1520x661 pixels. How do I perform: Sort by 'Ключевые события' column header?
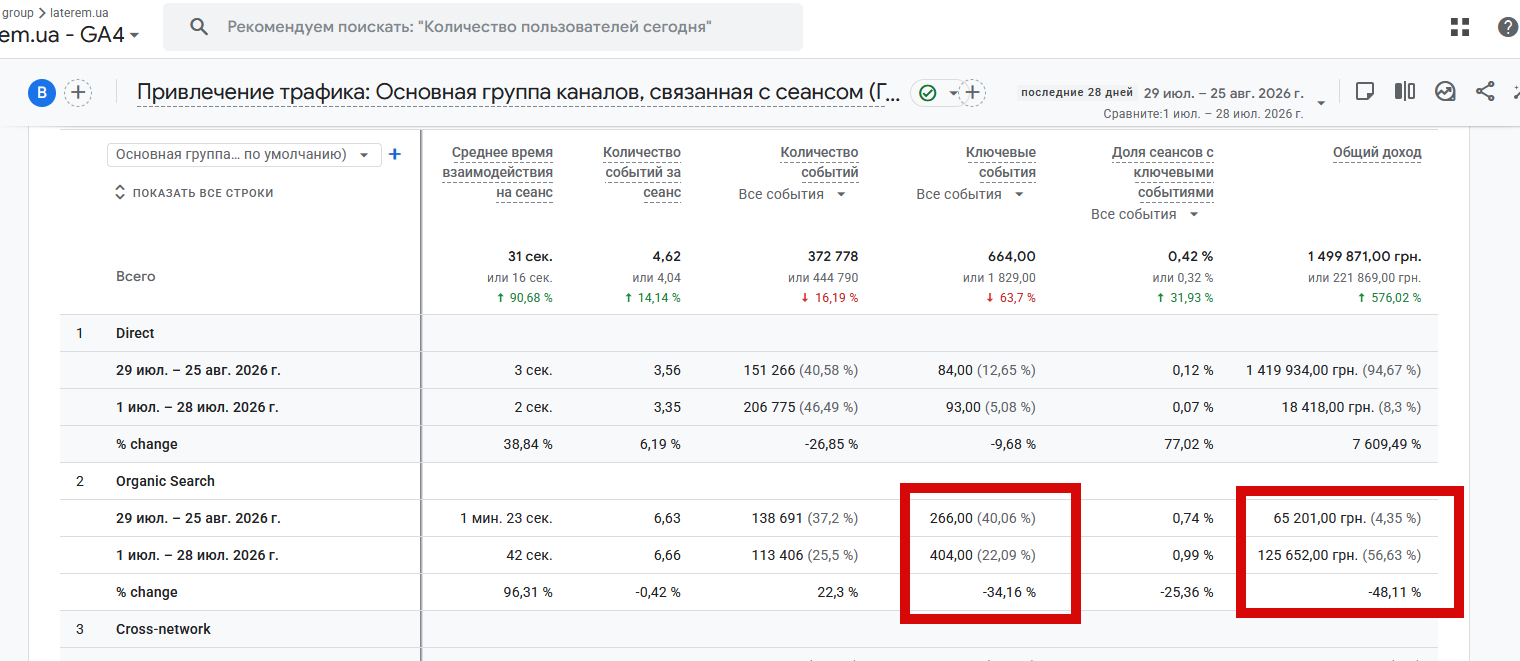pos(1000,162)
